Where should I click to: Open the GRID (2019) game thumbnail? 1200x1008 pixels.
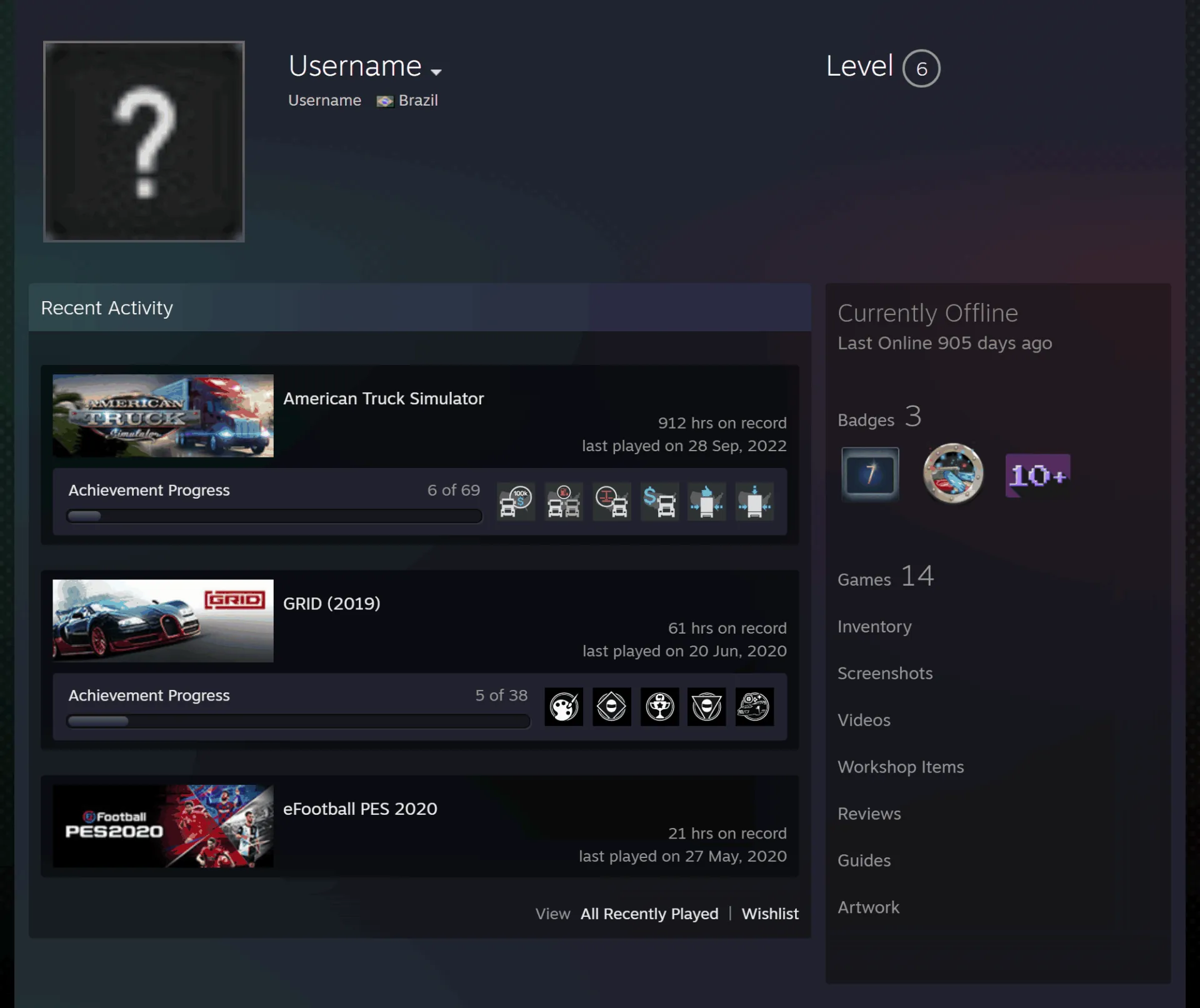pyautogui.click(x=163, y=621)
